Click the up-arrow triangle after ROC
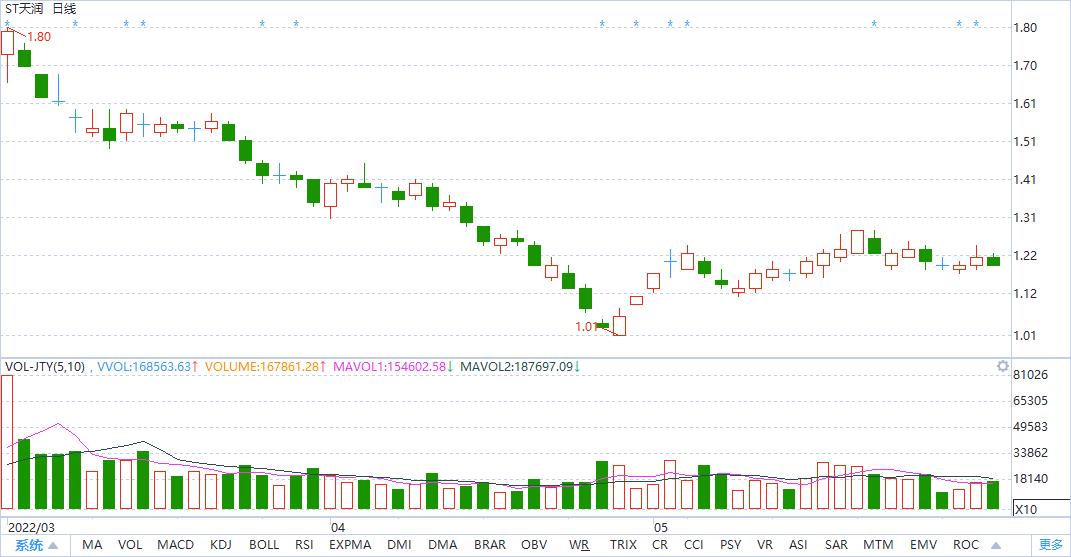 pyautogui.click(x=996, y=545)
